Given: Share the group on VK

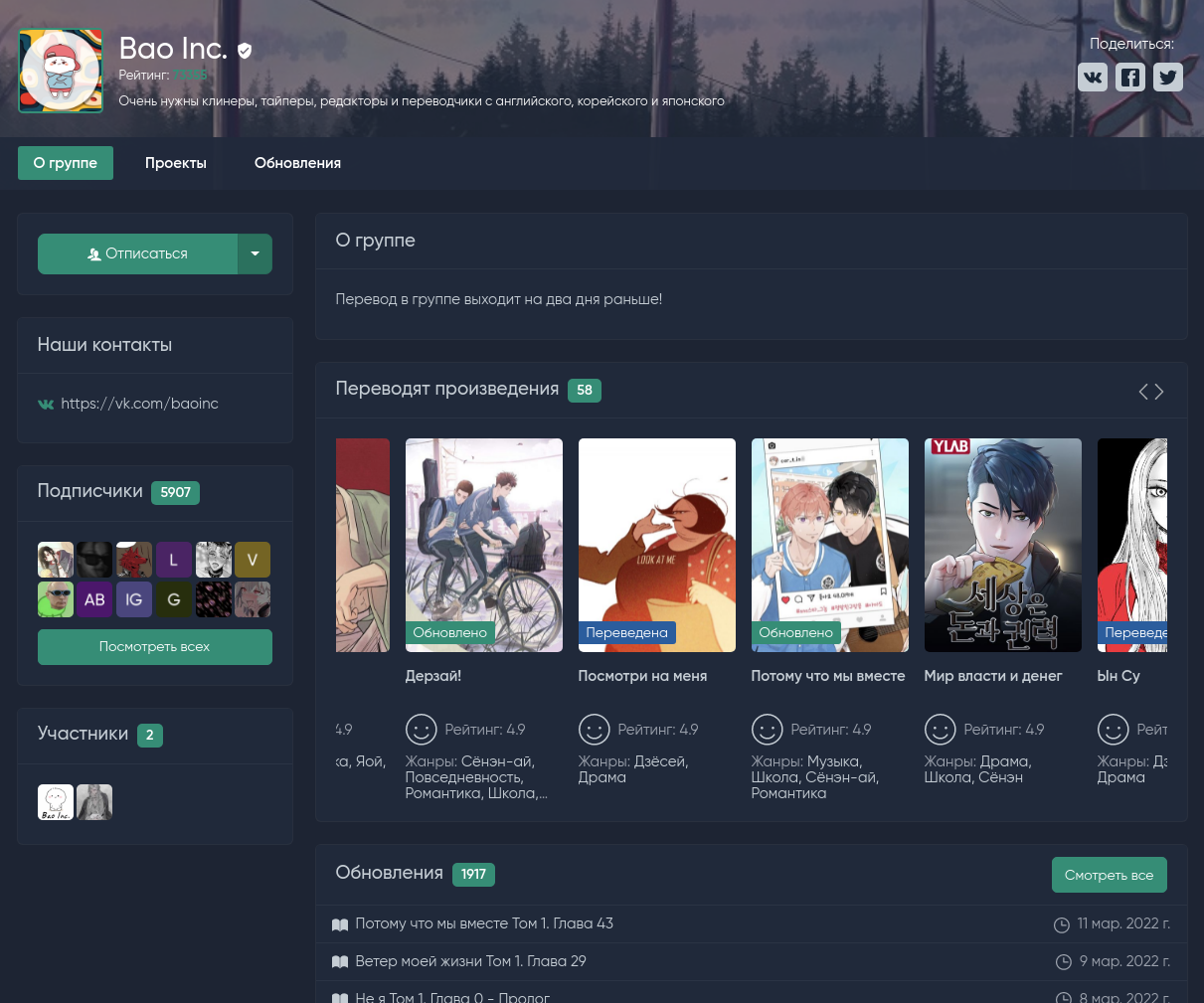Looking at the screenshot, I should click(x=1093, y=78).
